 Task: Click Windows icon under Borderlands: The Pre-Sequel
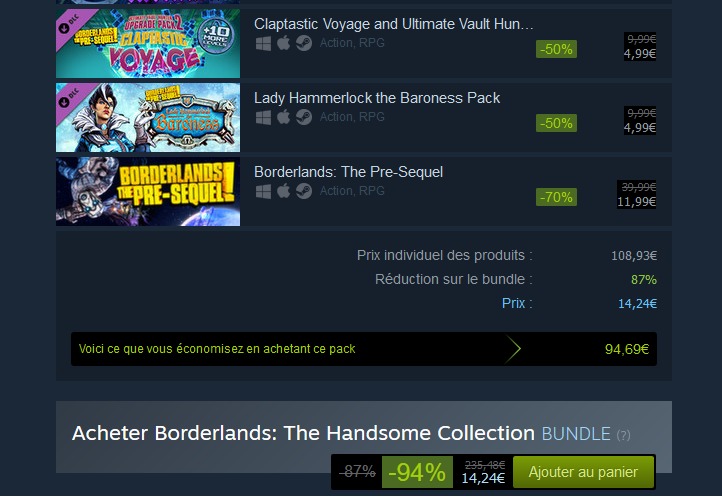(x=263, y=192)
